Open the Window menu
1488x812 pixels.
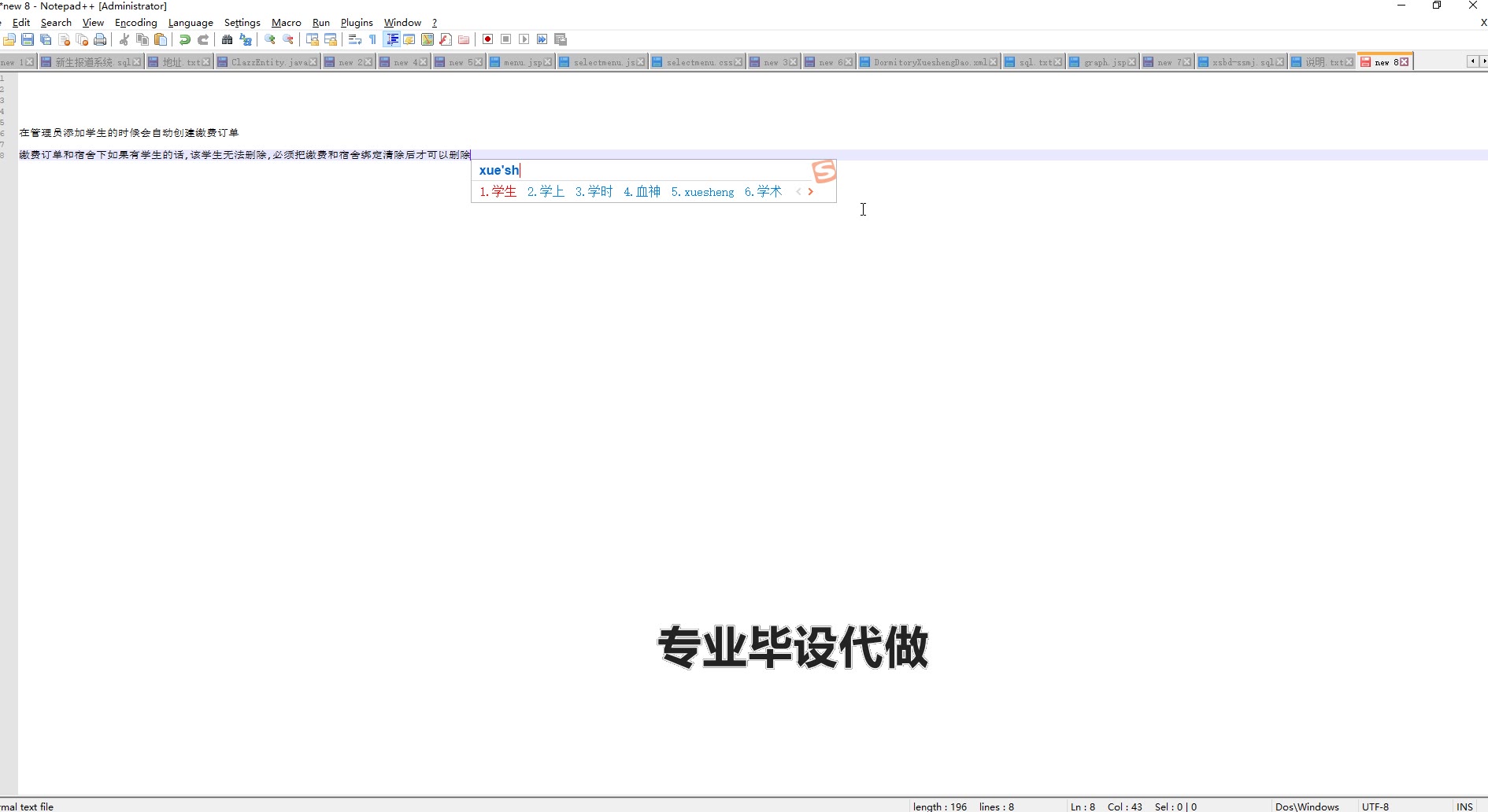(x=402, y=23)
